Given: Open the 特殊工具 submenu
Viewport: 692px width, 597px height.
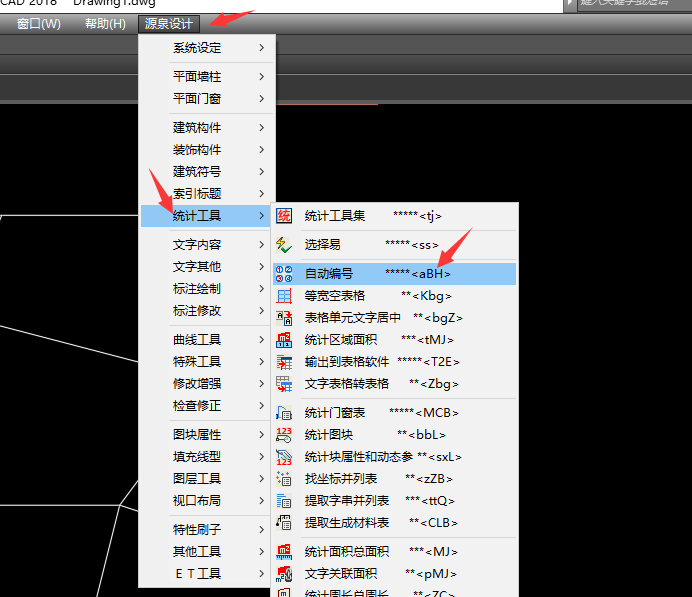Looking at the screenshot, I should pos(206,362).
